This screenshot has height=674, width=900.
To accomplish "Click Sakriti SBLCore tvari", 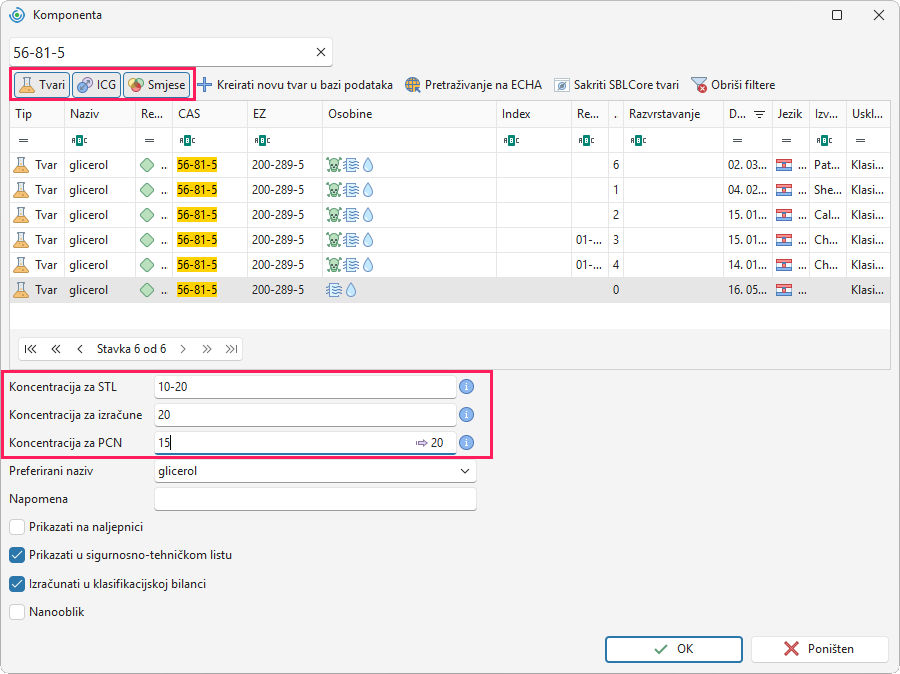I will [x=616, y=85].
